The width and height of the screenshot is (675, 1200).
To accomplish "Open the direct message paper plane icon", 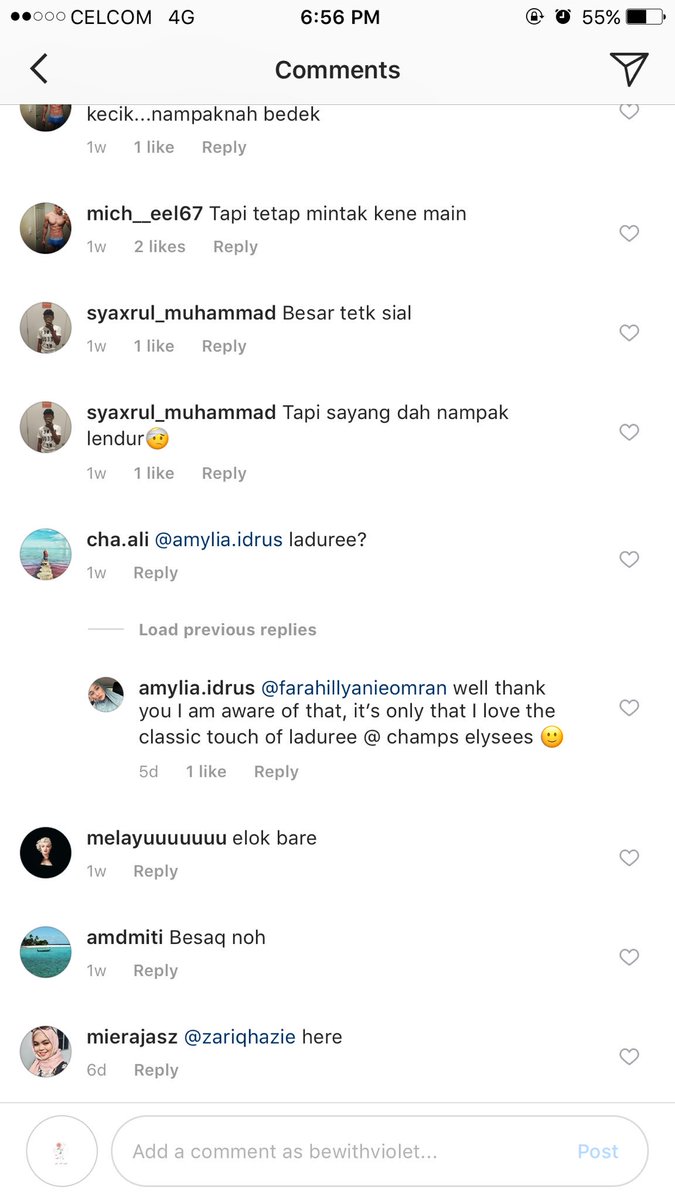I will pyautogui.click(x=629, y=68).
